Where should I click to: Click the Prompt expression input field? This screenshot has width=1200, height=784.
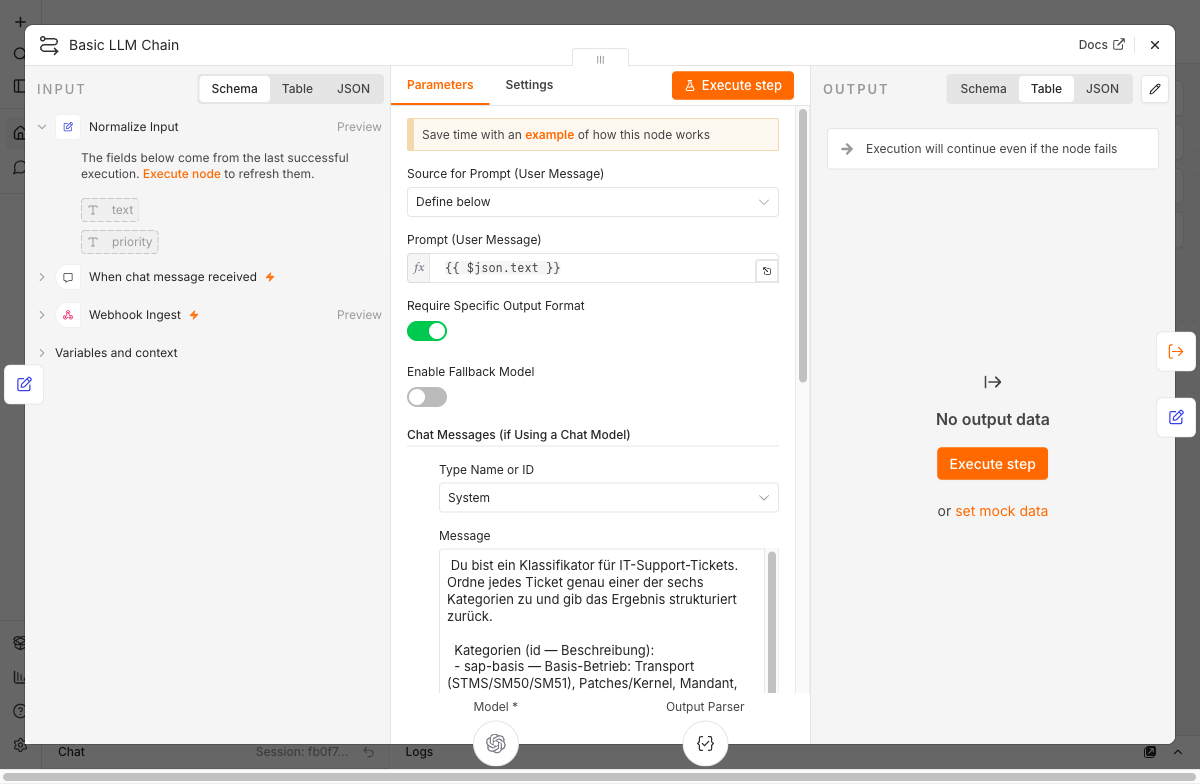click(592, 268)
